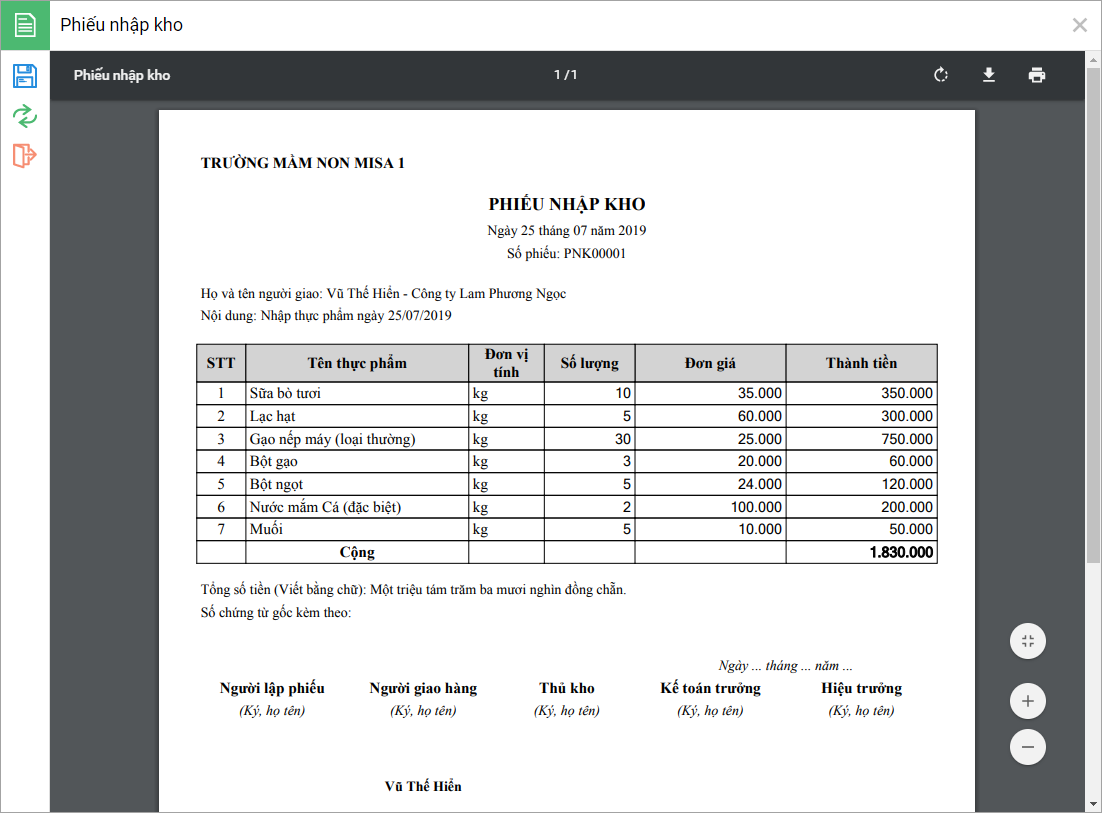Click the fit-to-page round button
Image resolution: width=1102 pixels, height=813 pixels.
(1028, 641)
